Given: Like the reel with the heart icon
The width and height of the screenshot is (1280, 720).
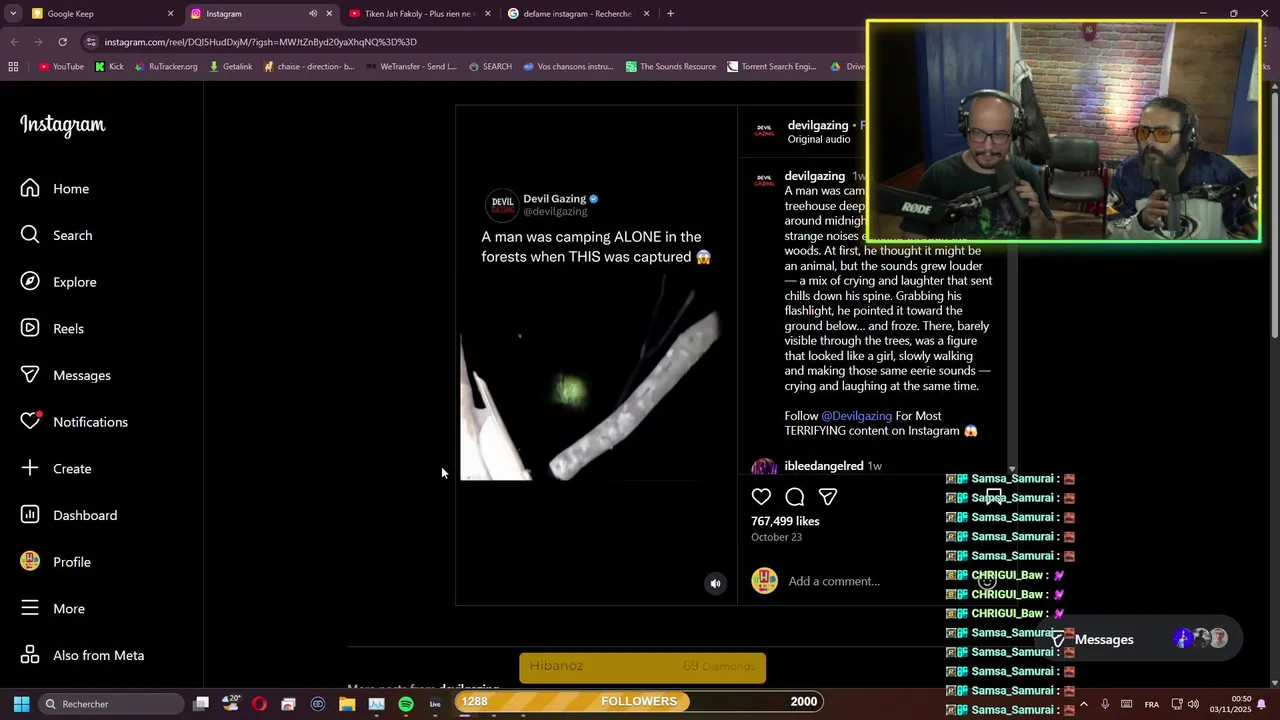Looking at the screenshot, I should [761, 497].
